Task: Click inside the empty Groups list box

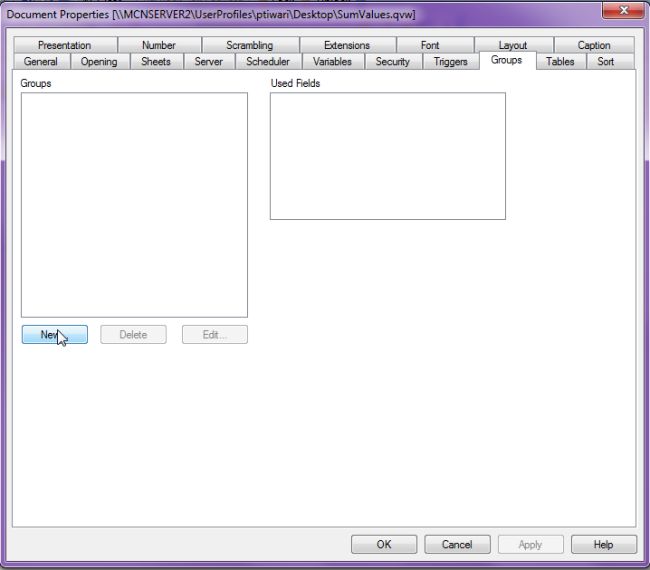Action: click(x=134, y=205)
